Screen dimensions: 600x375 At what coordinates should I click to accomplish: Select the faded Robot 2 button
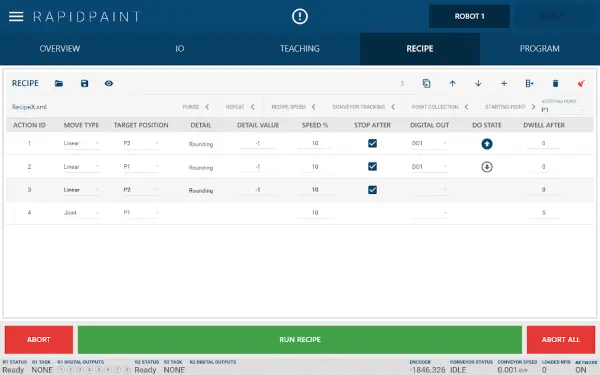554,16
